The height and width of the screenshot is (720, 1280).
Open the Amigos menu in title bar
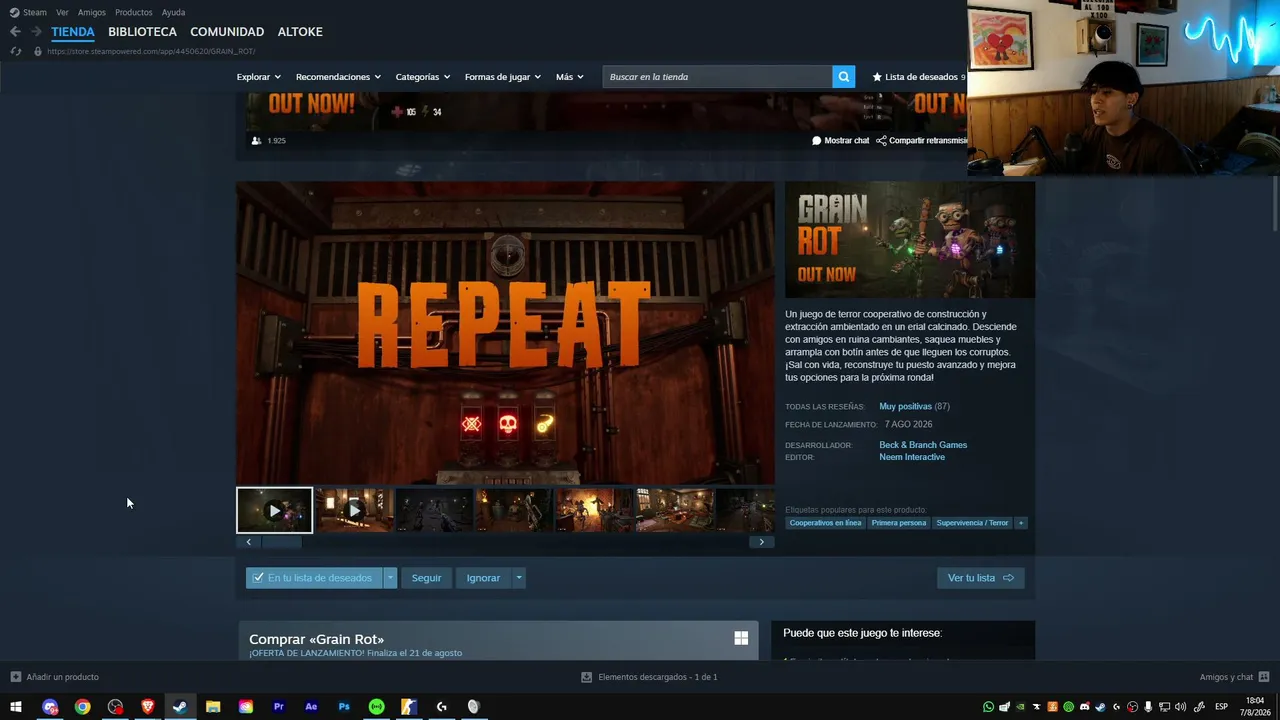click(92, 12)
